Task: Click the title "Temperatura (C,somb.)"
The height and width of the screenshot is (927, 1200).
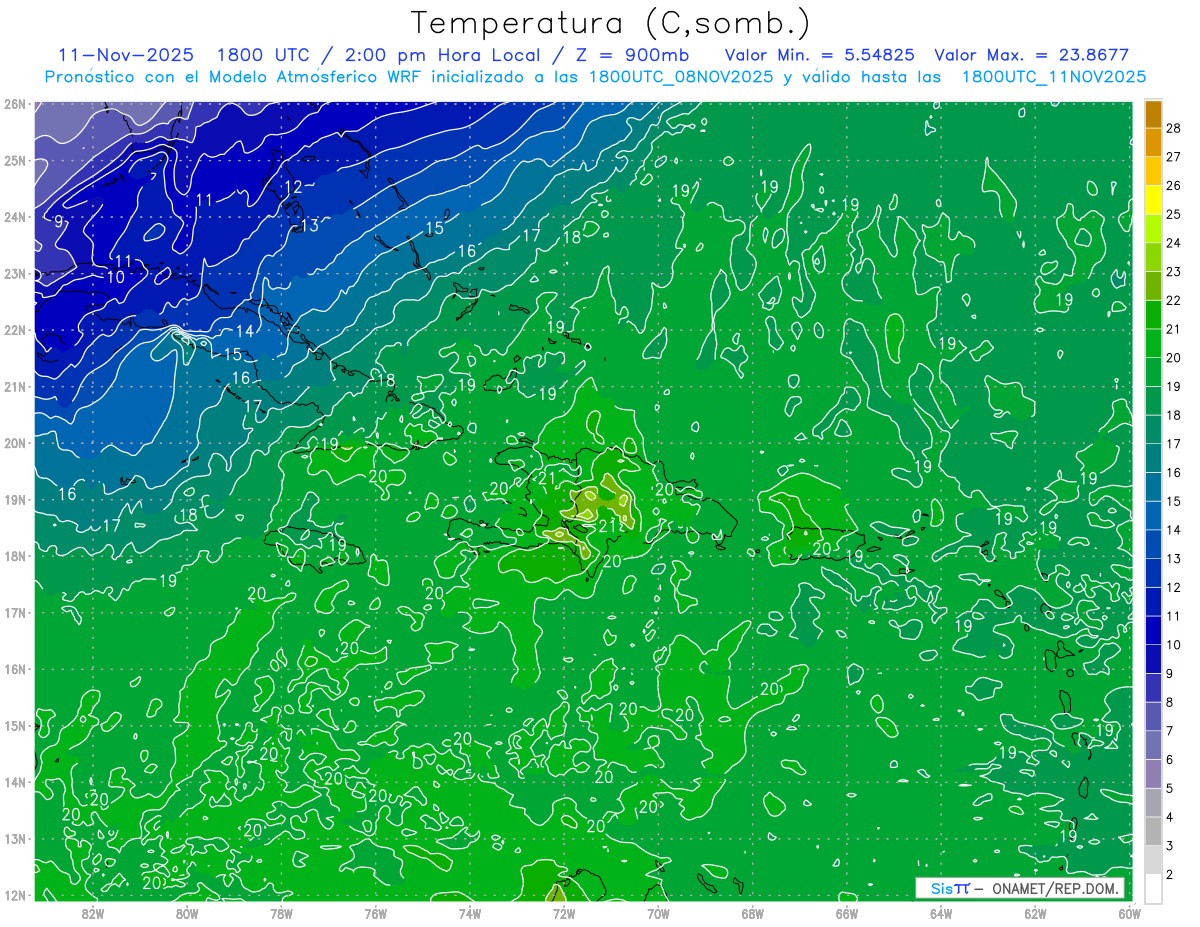Action: [611, 24]
